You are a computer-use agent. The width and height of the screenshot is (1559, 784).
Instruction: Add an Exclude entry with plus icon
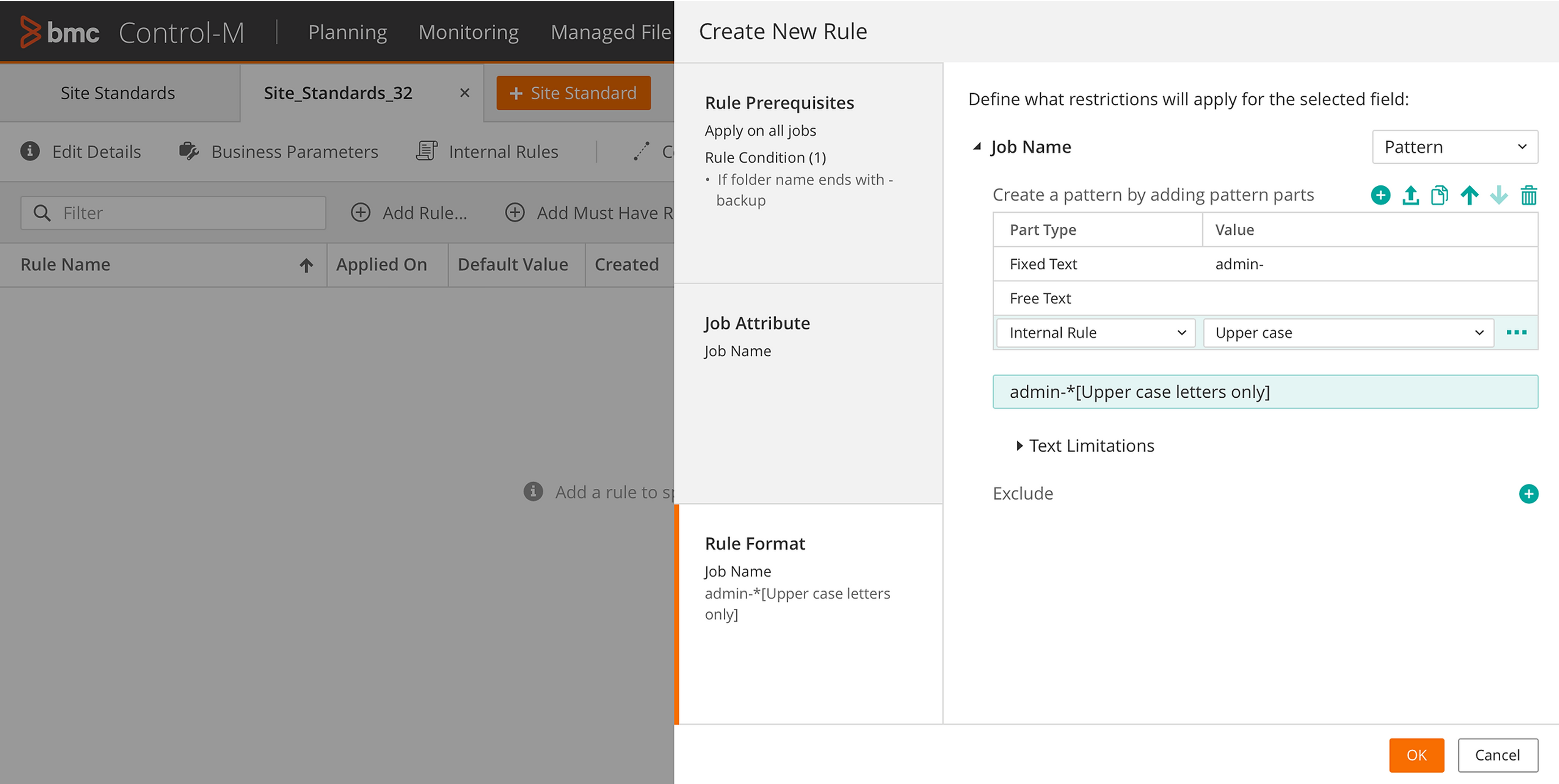(x=1529, y=494)
